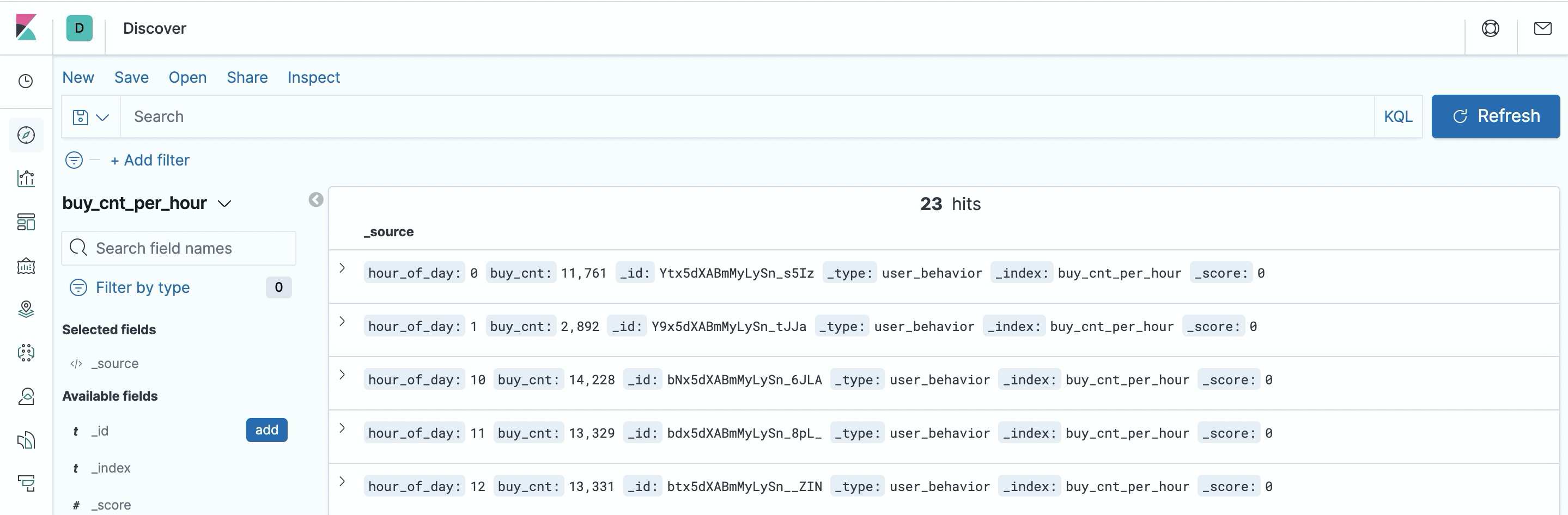Click buy_cnt value 2,892
The image size is (1568, 515).
click(580, 327)
